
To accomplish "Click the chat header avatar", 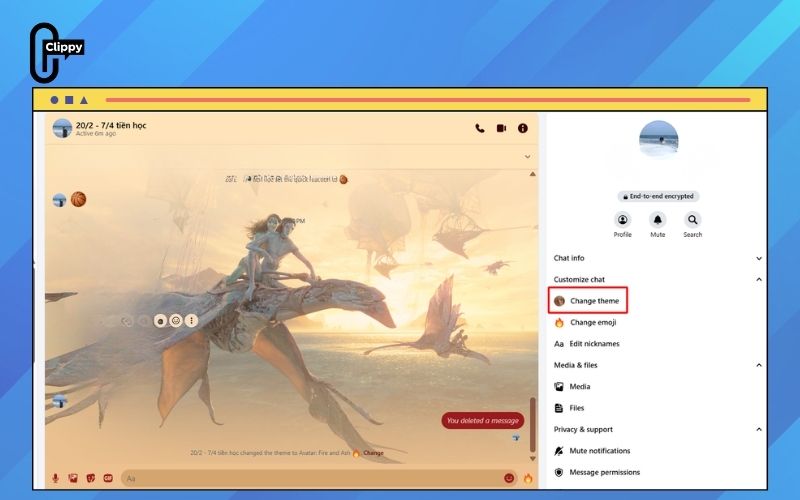I will (x=62, y=128).
